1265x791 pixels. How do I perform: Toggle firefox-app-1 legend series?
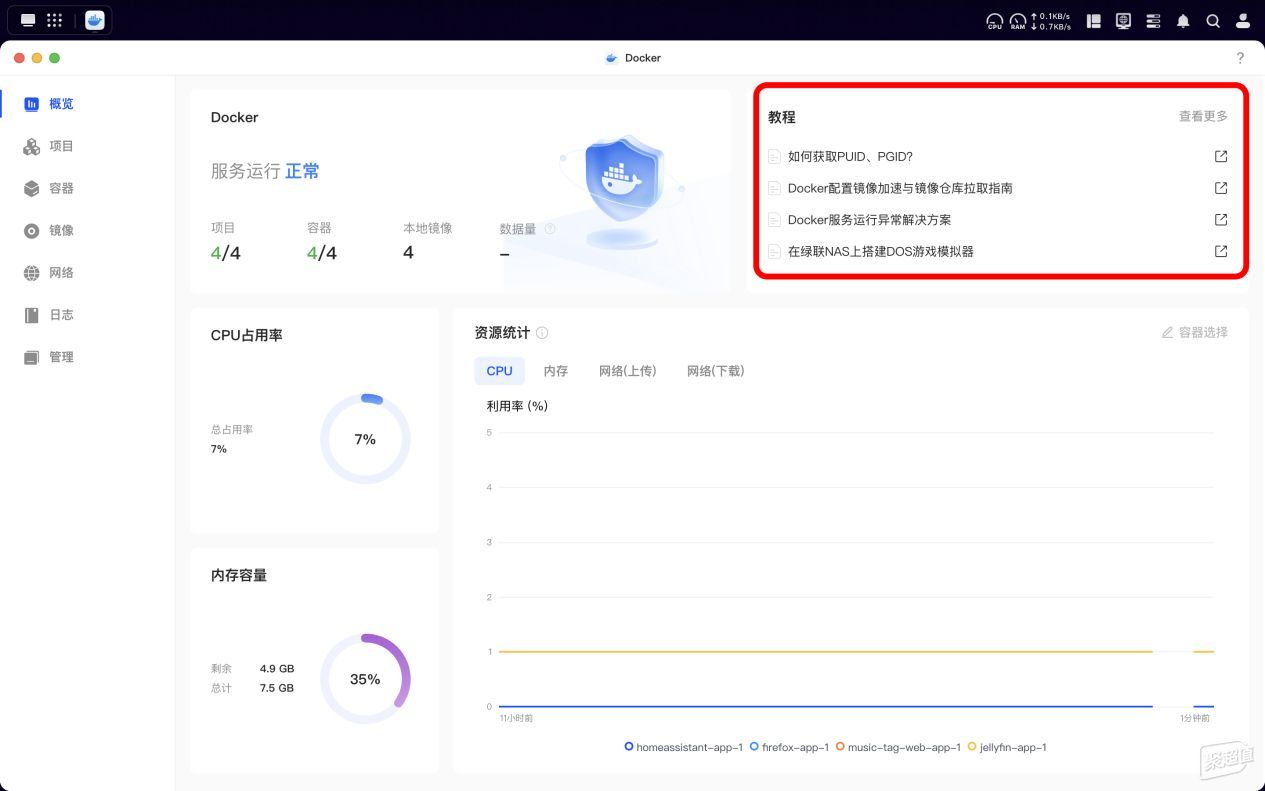click(x=789, y=747)
